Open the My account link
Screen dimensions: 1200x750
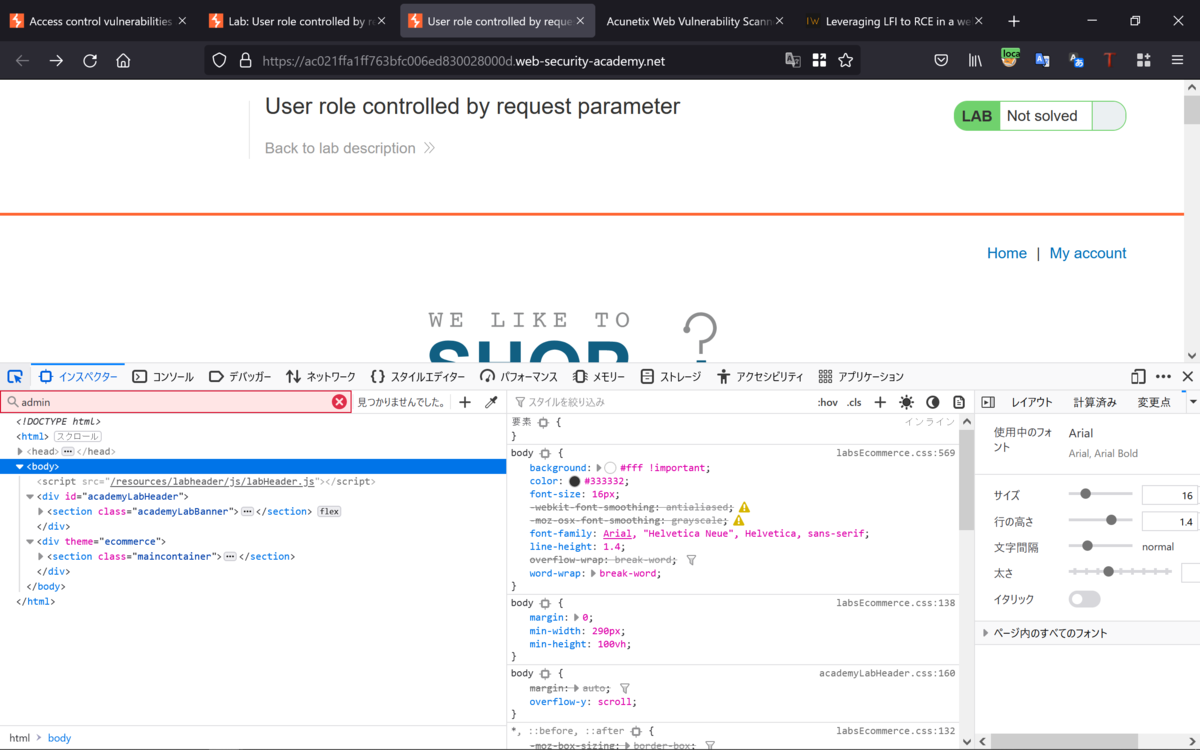coord(1088,253)
